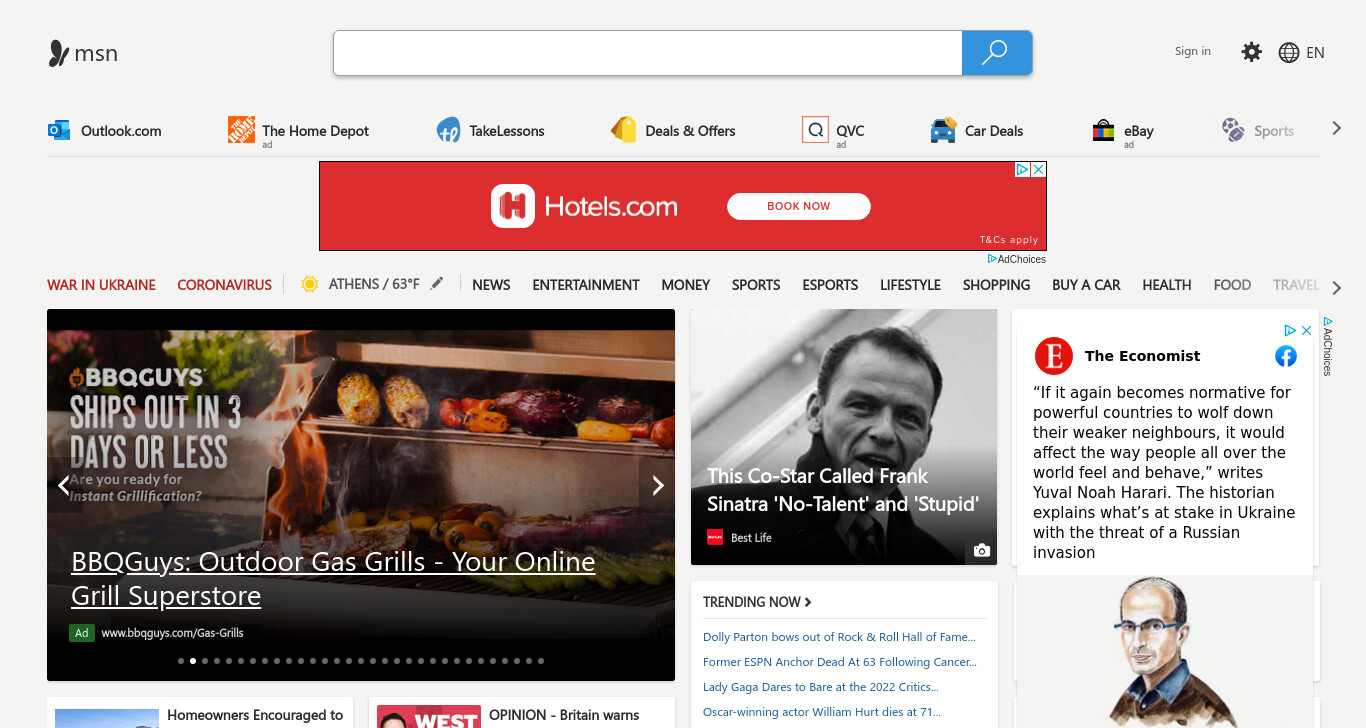Click the BOOK NOW button

click(x=799, y=206)
